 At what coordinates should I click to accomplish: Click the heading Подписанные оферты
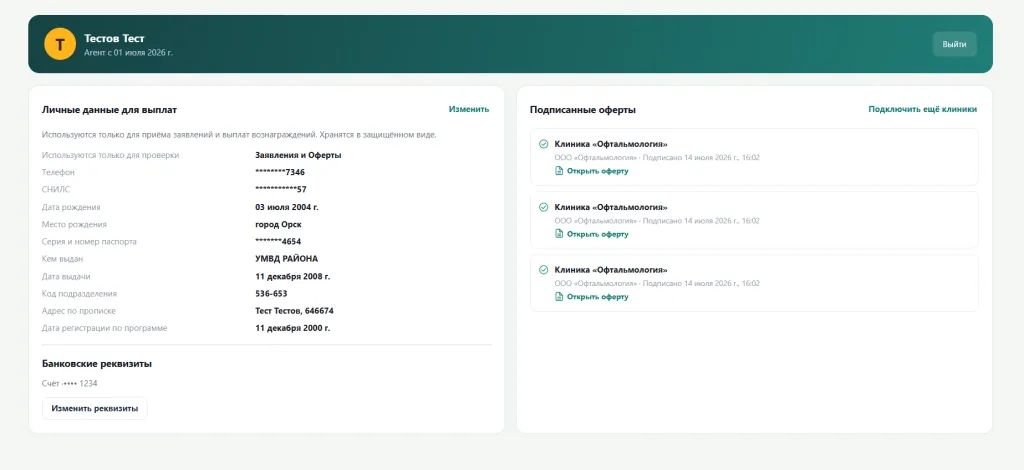point(583,110)
